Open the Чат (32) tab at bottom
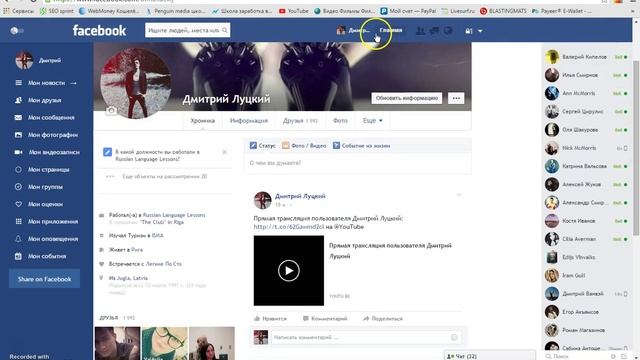The width and height of the screenshot is (640, 360). tap(489, 356)
